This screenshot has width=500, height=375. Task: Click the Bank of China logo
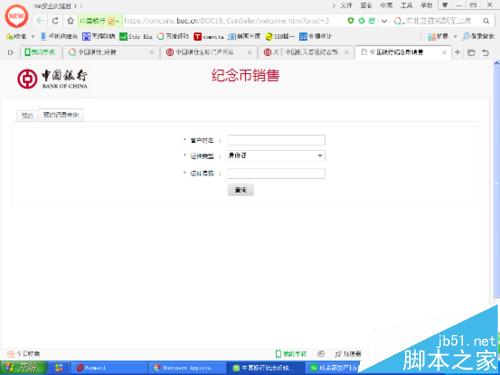(x=52, y=79)
